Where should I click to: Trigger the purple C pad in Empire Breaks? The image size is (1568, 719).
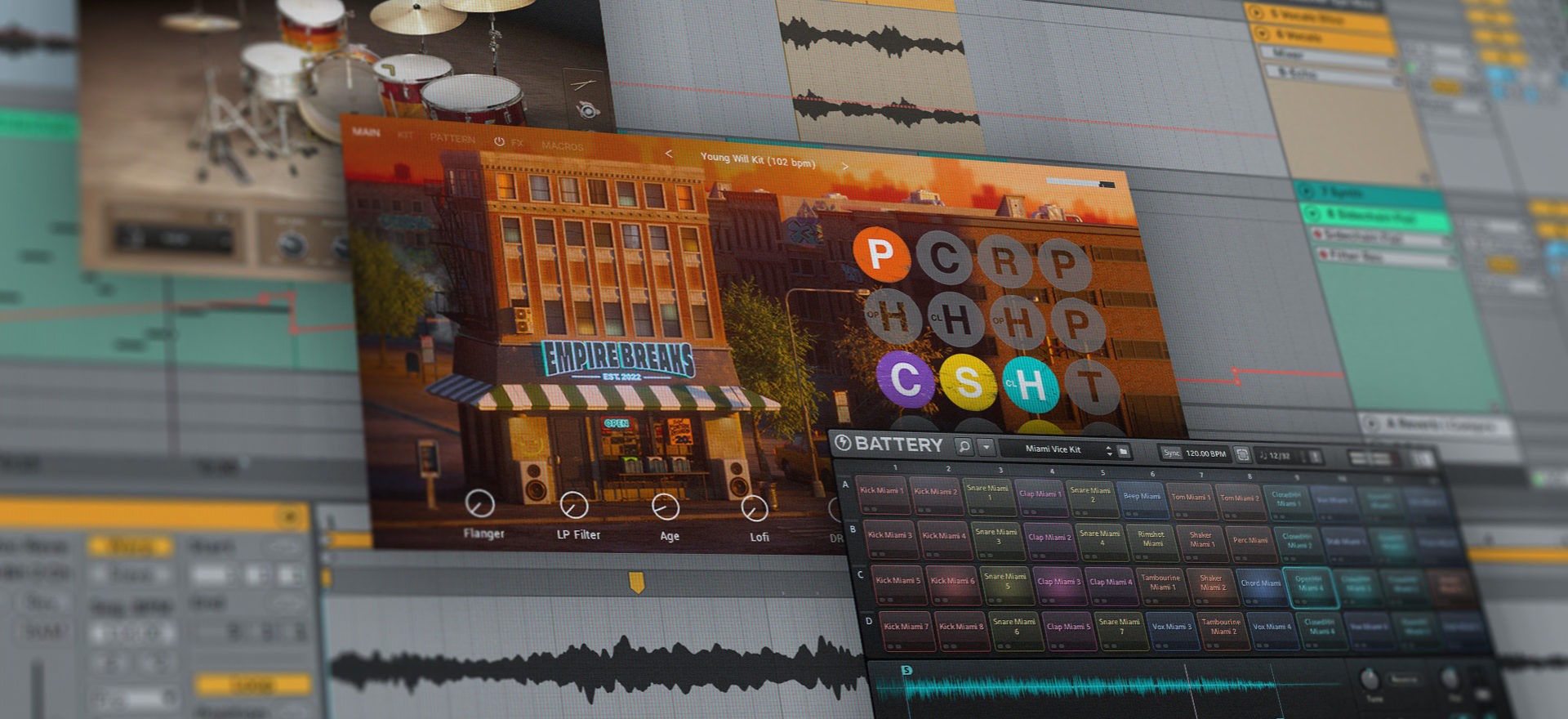[906, 379]
